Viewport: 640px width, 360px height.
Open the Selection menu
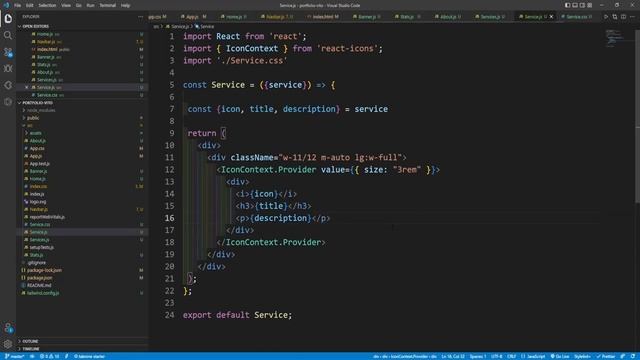pyautogui.click(x=47, y=5)
